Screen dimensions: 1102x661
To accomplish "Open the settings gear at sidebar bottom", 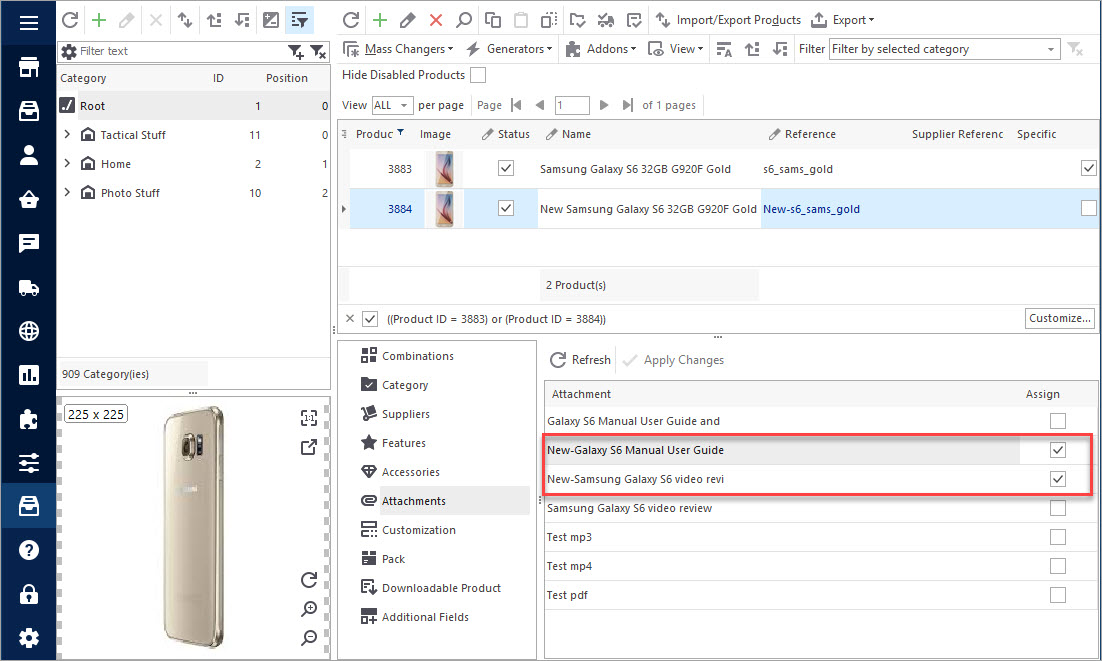I will pos(29,638).
